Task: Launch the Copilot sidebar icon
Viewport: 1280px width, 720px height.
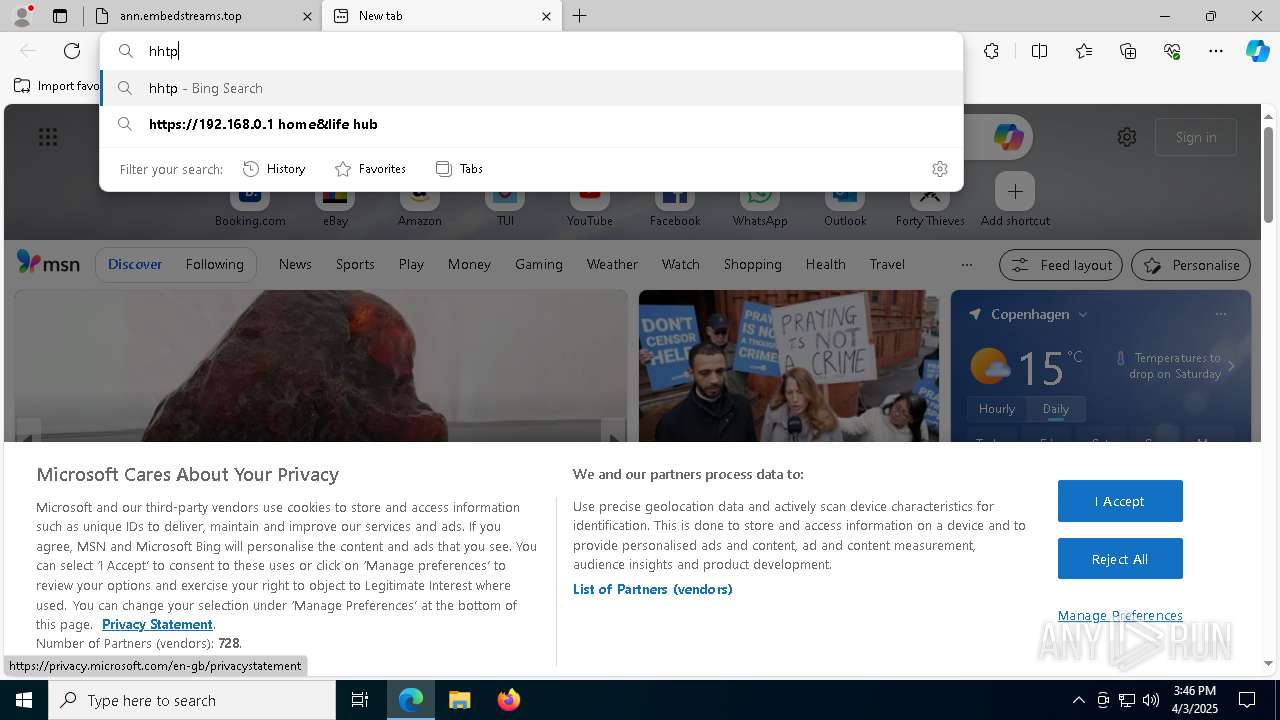Action: (1257, 51)
